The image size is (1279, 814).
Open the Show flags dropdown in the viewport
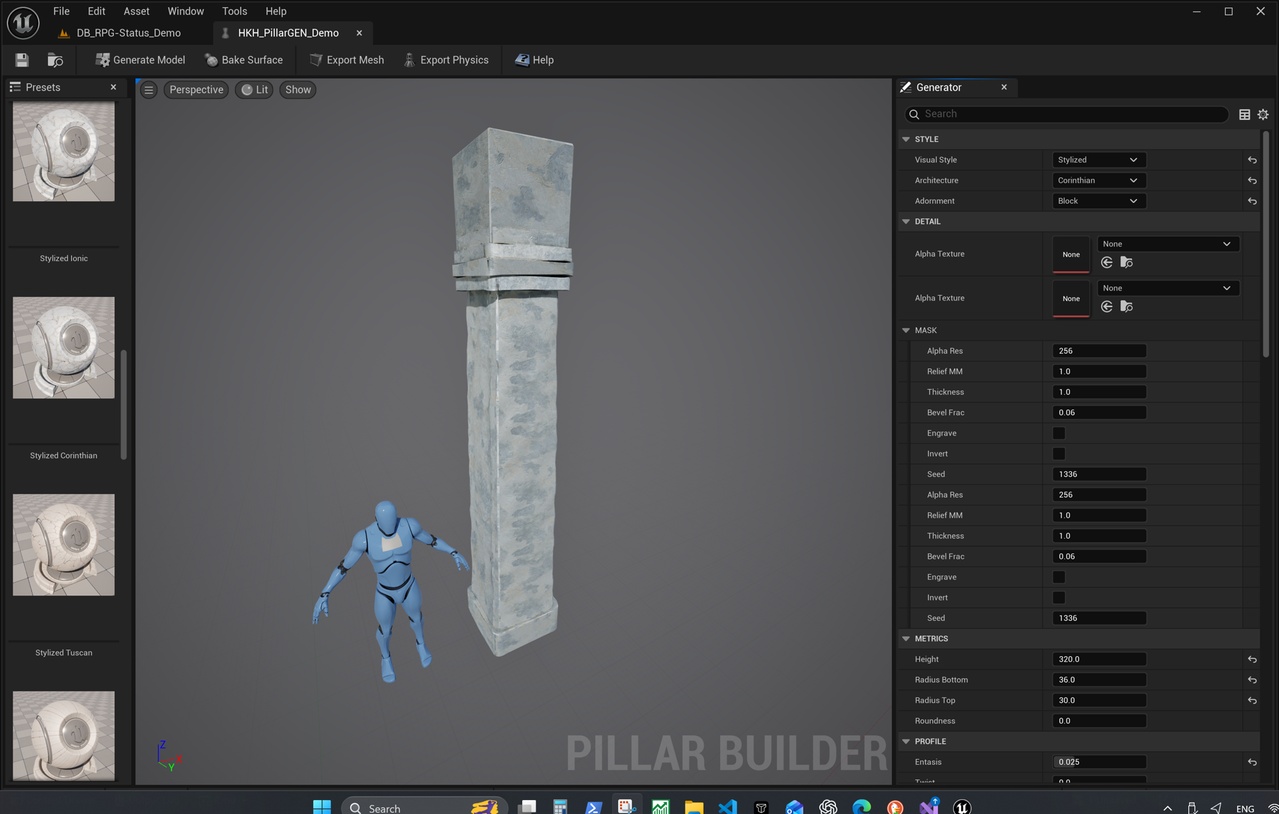coord(298,90)
